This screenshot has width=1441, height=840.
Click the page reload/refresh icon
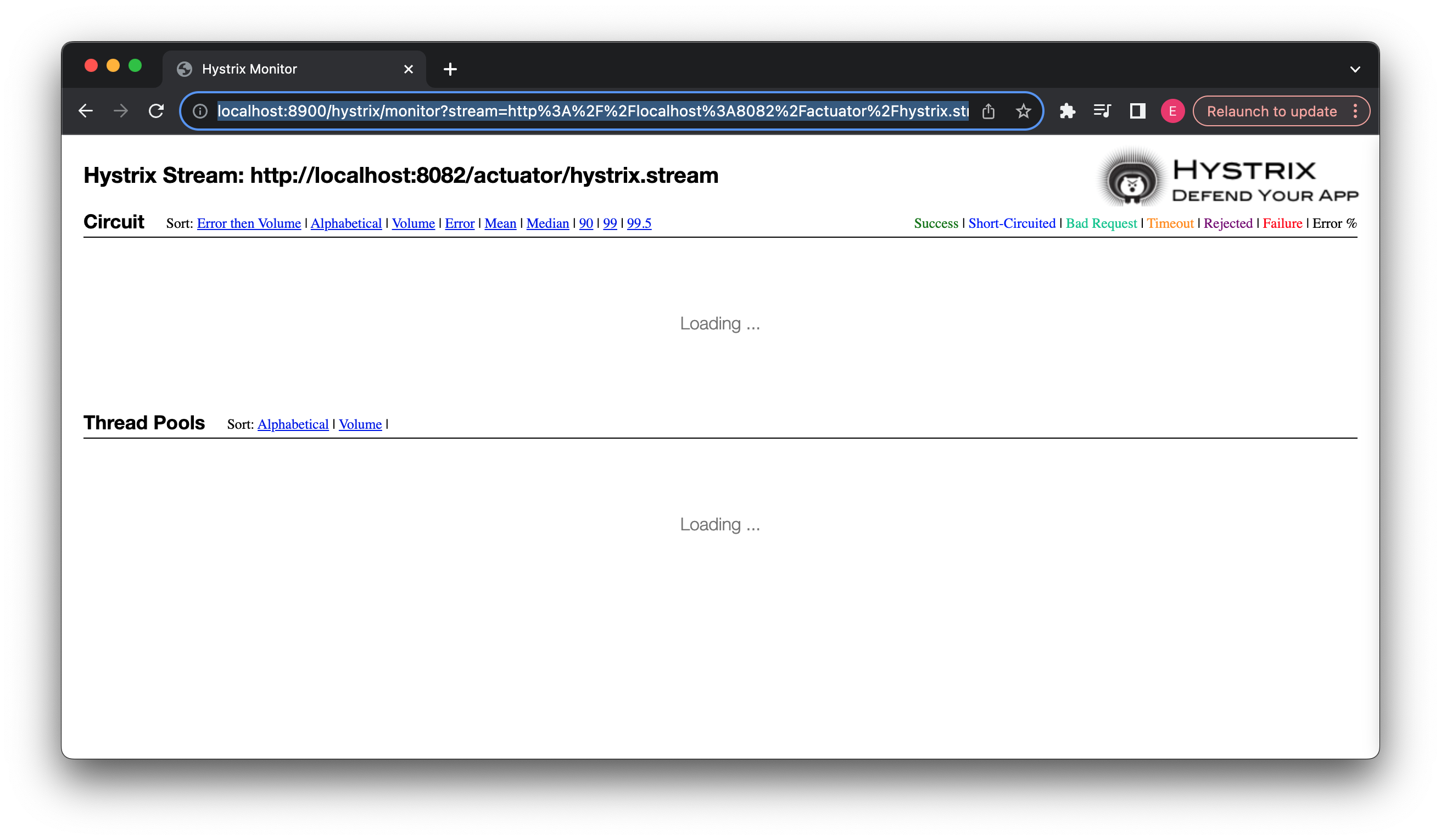156,110
